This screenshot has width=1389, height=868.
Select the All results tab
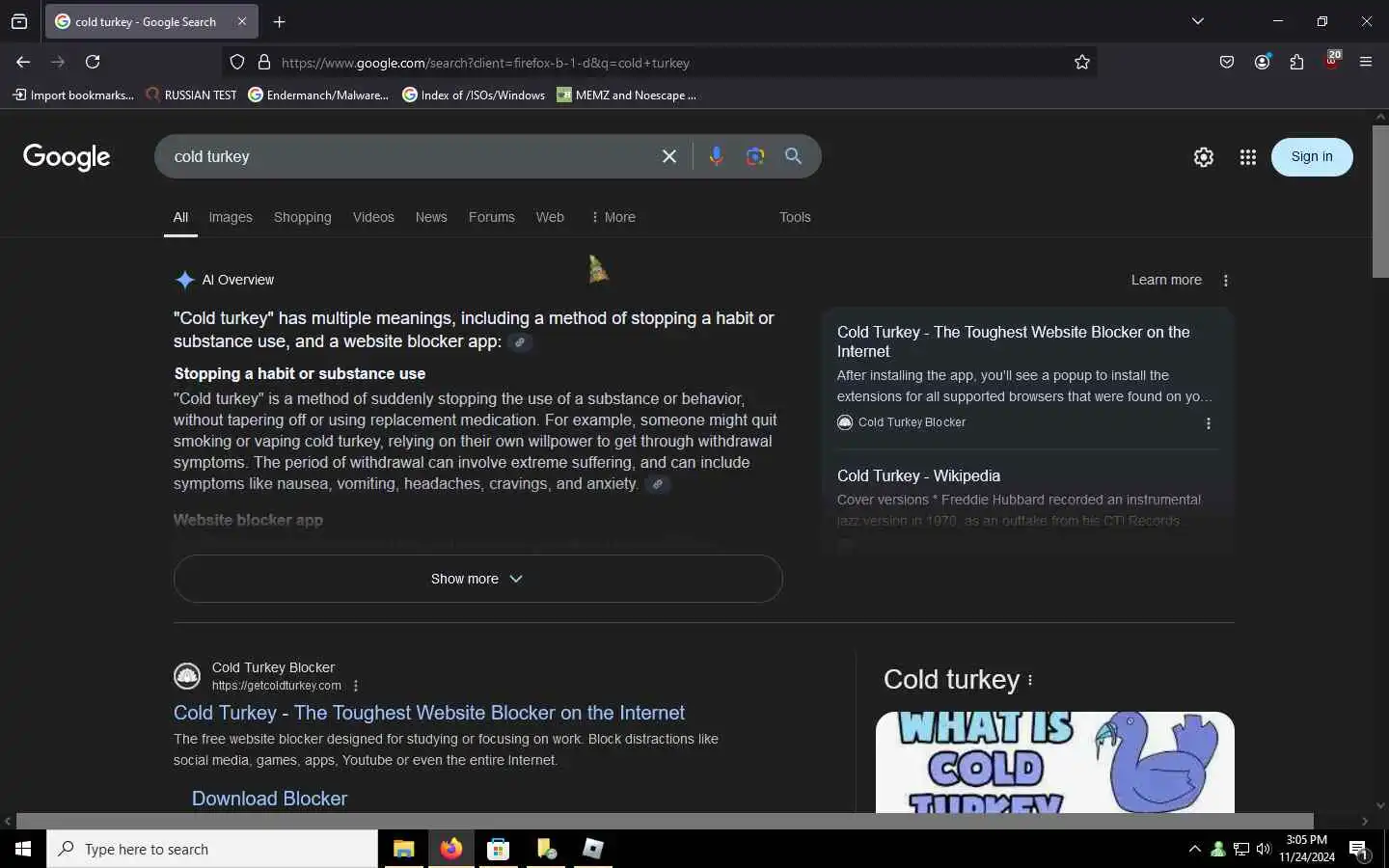click(180, 217)
